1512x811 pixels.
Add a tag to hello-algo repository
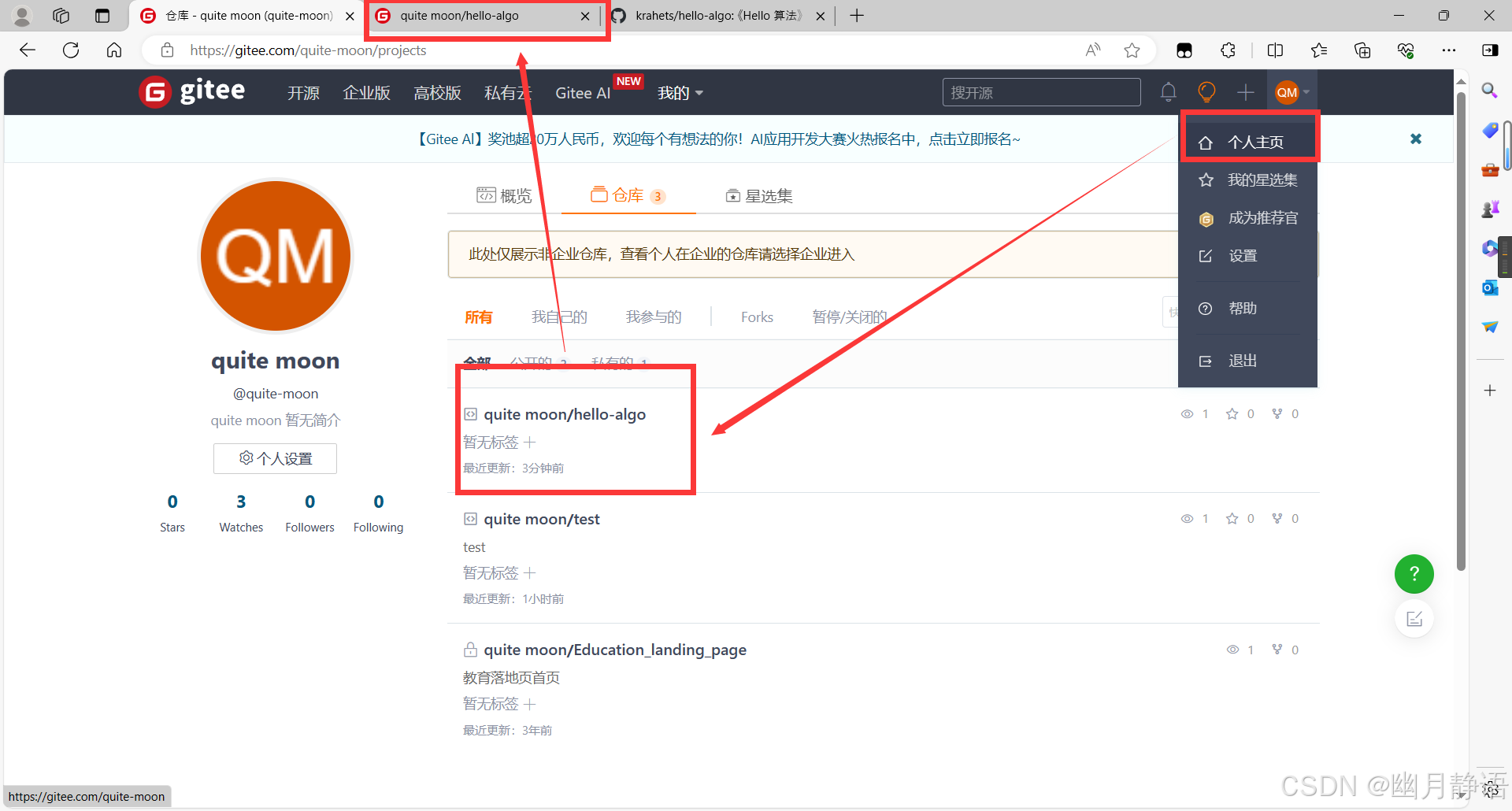click(530, 442)
